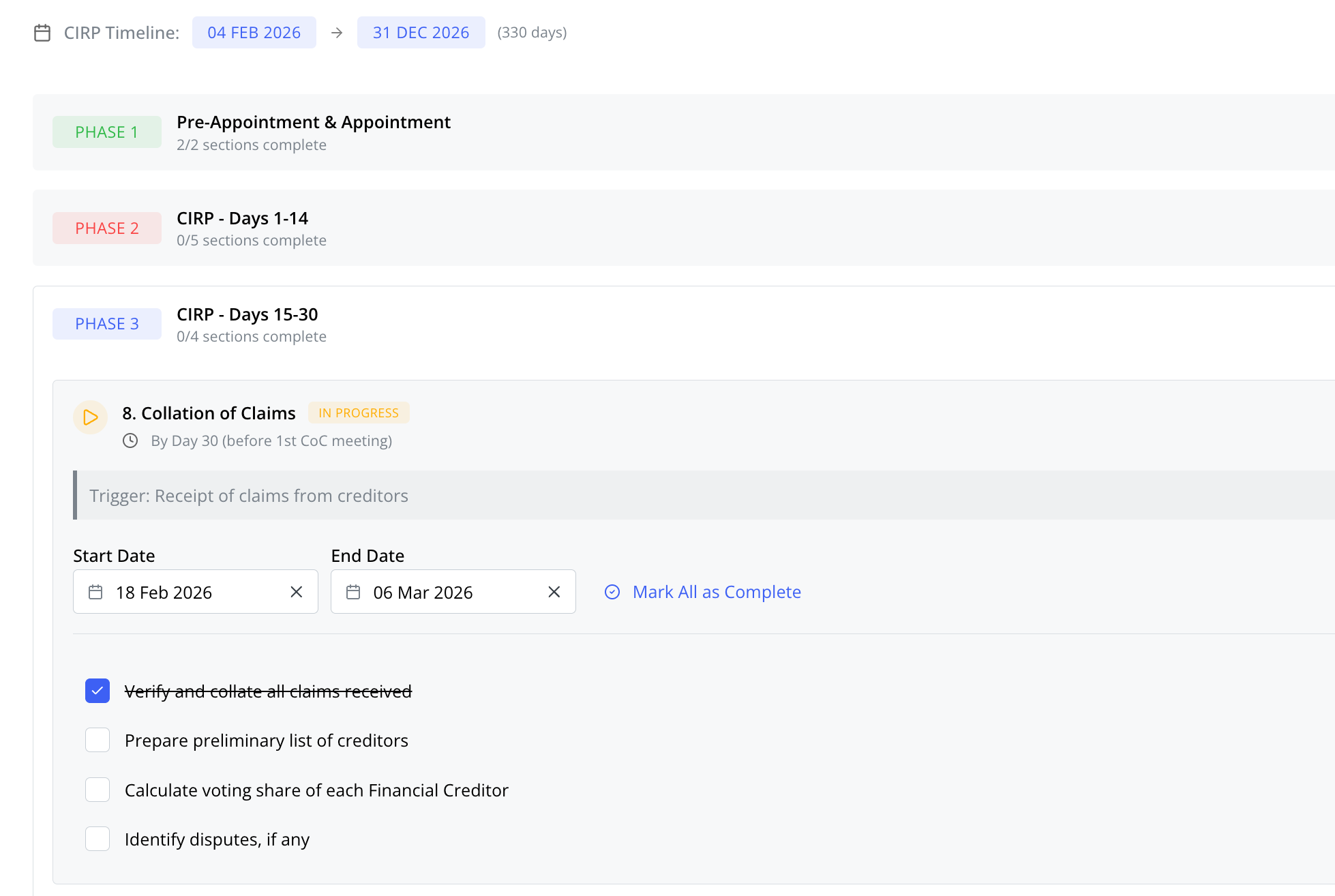This screenshot has width=1335, height=896.
Task: Click the PHASE 3 blue badge
Action: [x=107, y=324]
